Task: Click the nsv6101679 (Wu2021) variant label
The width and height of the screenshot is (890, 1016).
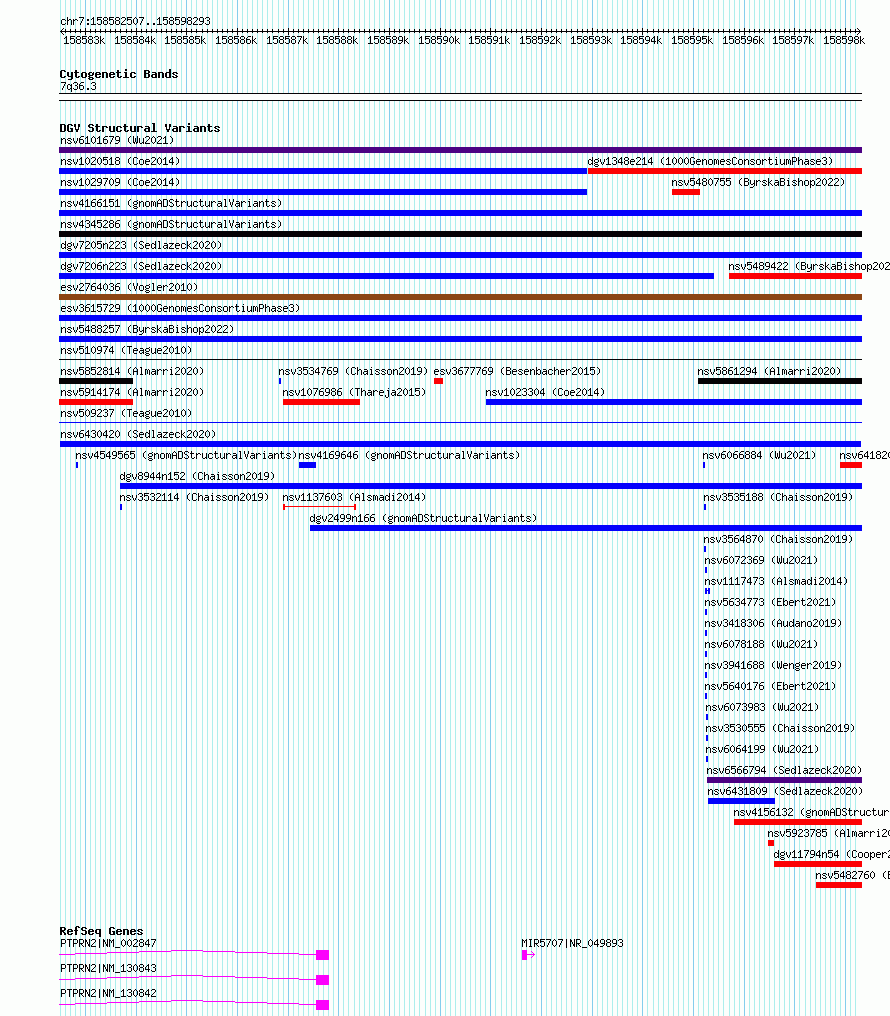Action: pyautogui.click(x=117, y=141)
